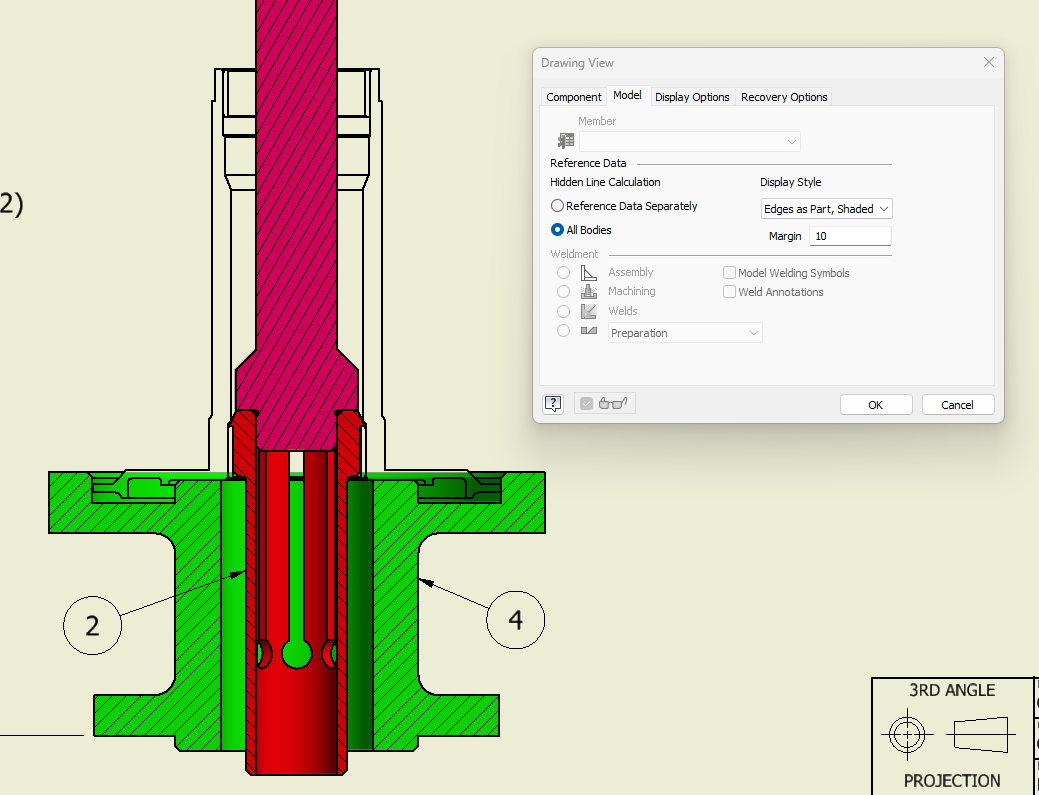Viewport: 1039px width, 795px height.
Task: Click the preview glasses icon
Action: pos(613,403)
